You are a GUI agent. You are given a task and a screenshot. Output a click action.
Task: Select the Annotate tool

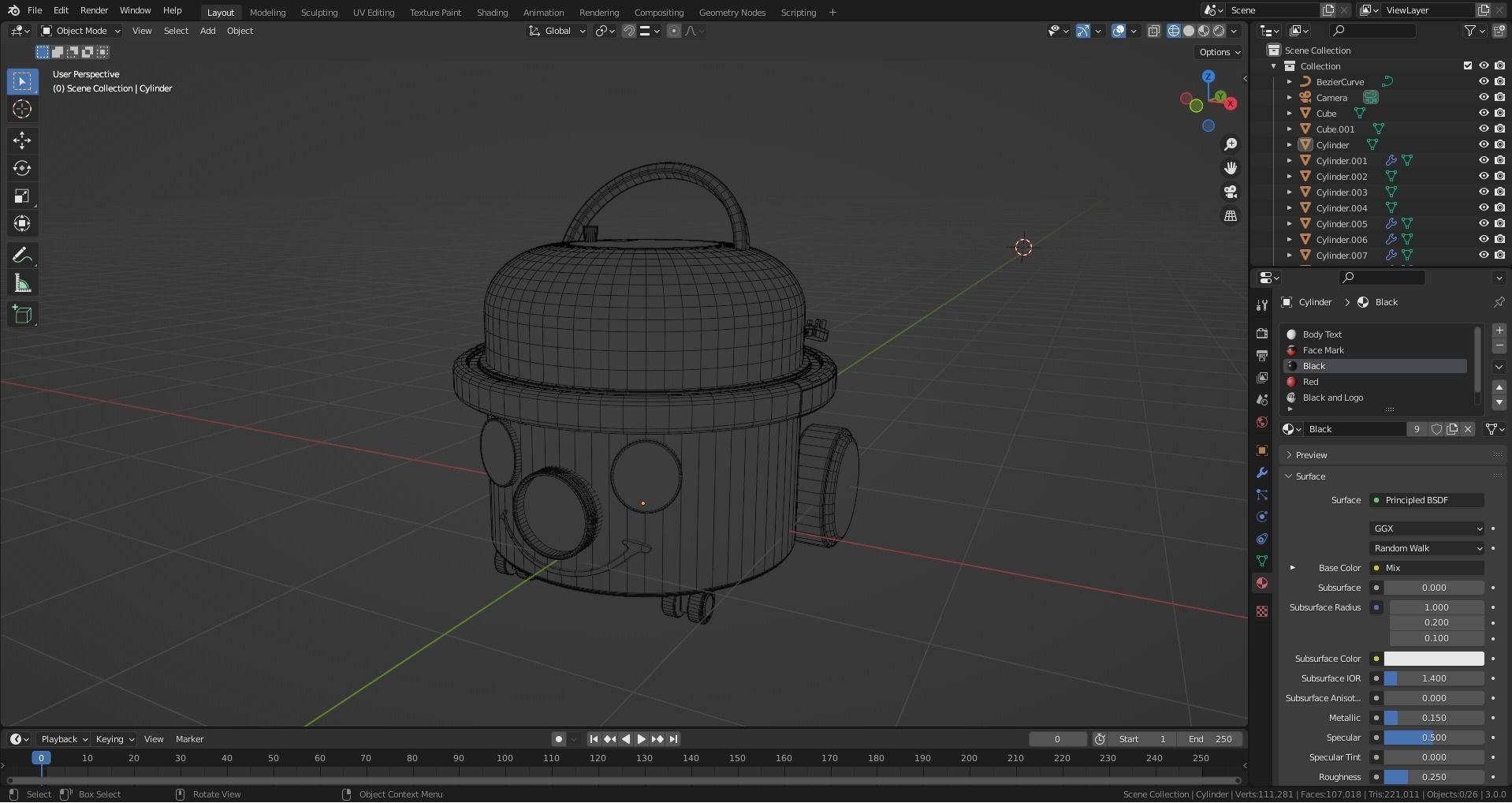(22, 256)
